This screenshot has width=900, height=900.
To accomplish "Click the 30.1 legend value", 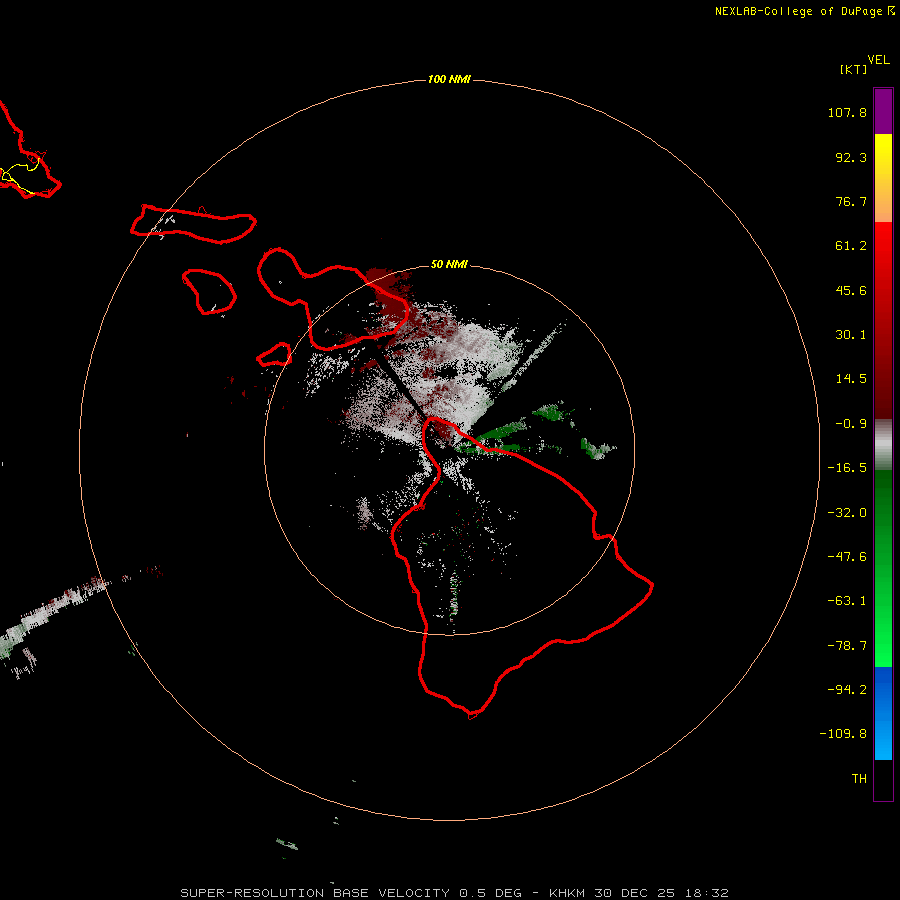I will click(851, 335).
